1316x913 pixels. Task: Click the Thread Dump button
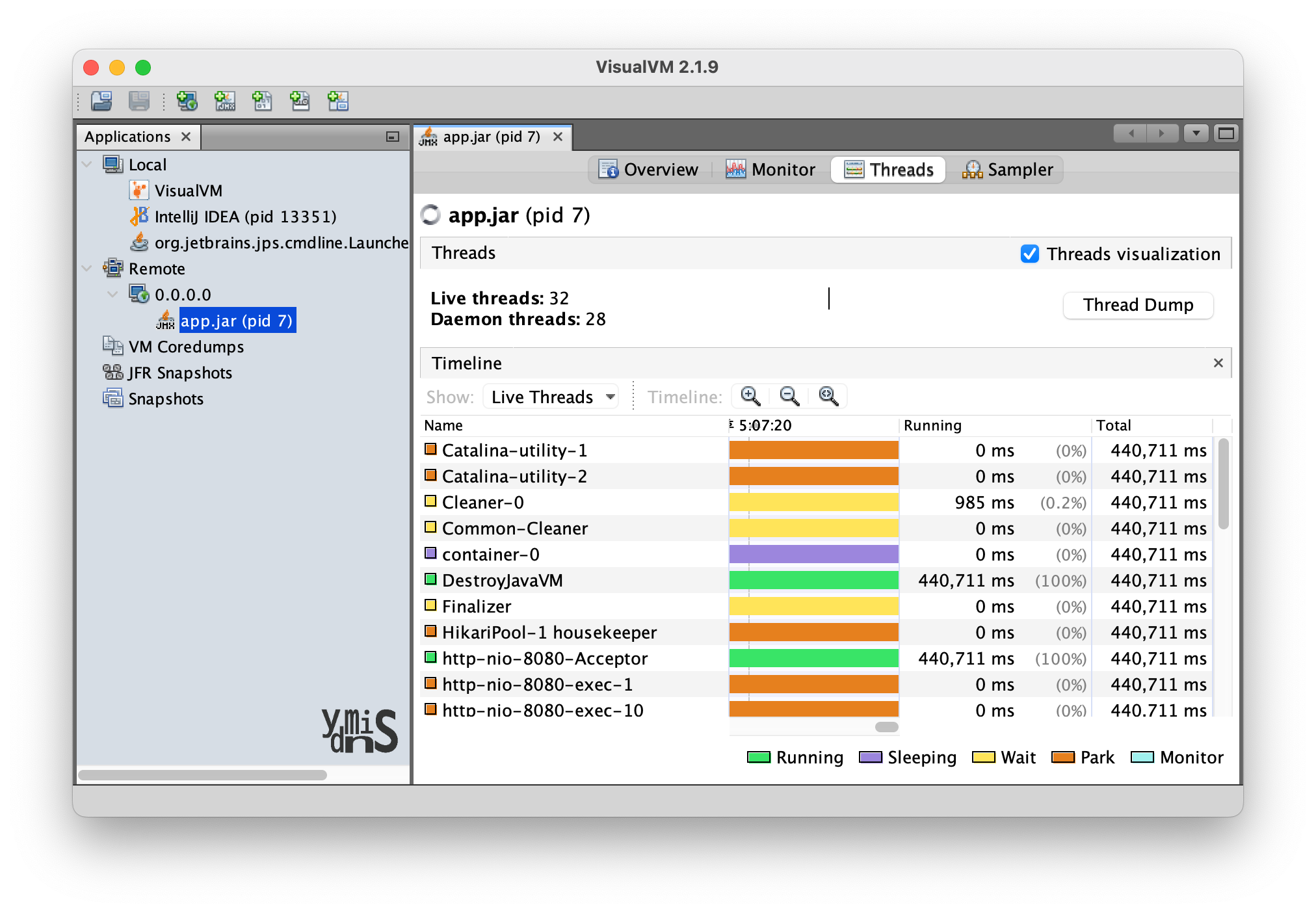click(1138, 305)
